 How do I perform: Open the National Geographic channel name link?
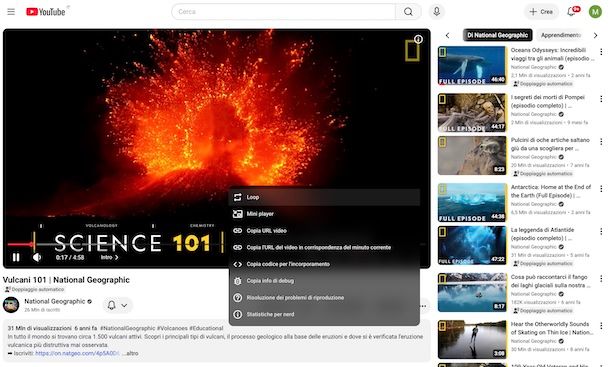55,301
